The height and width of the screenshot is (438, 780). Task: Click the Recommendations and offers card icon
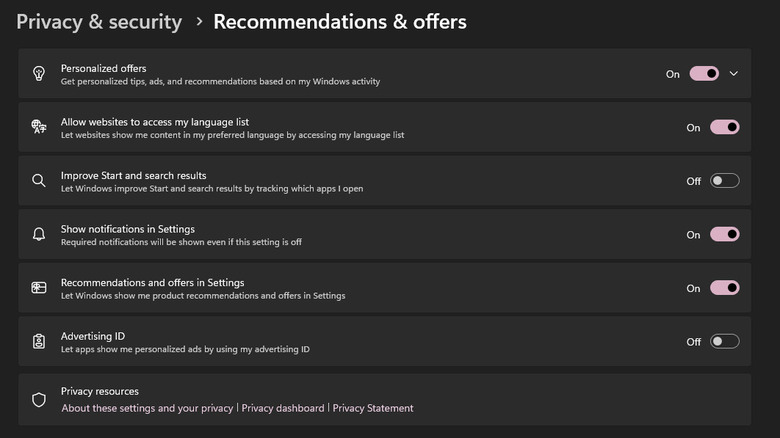point(39,288)
